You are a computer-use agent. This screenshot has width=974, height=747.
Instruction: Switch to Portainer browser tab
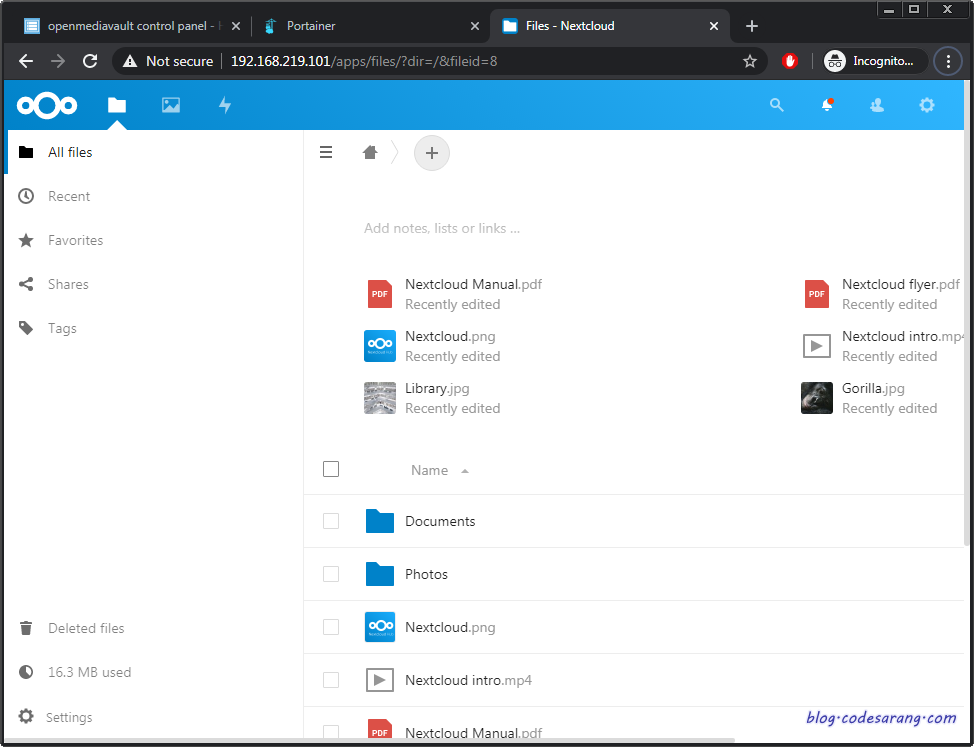point(369,26)
